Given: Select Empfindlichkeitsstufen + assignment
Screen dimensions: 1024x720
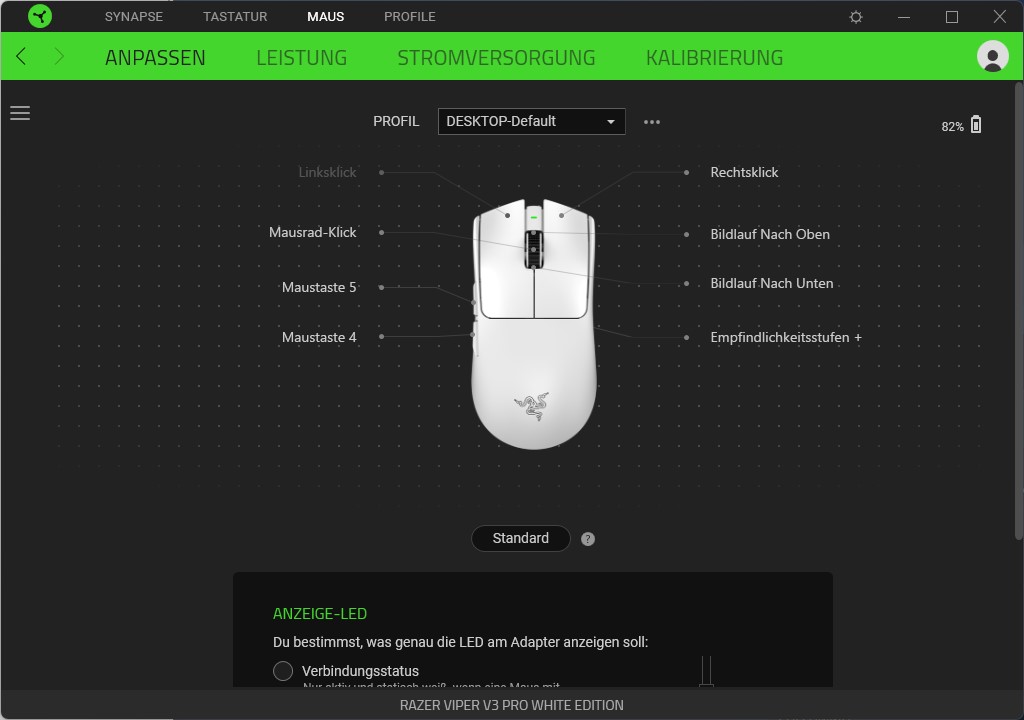Looking at the screenshot, I should 786,338.
